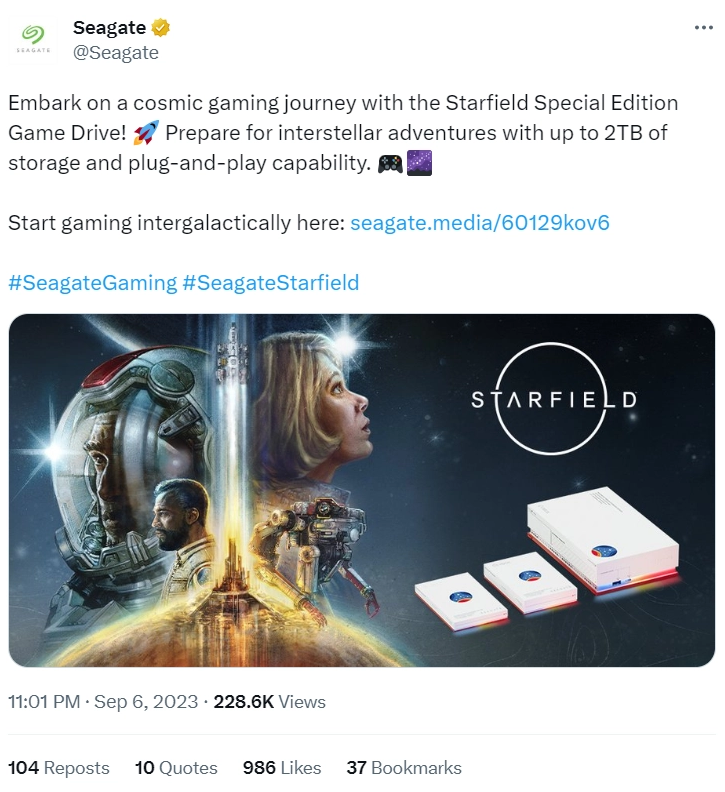This screenshot has height=792, width=725.
Task: Open the @Seagate handle link
Action: pyautogui.click(x=116, y=53)
